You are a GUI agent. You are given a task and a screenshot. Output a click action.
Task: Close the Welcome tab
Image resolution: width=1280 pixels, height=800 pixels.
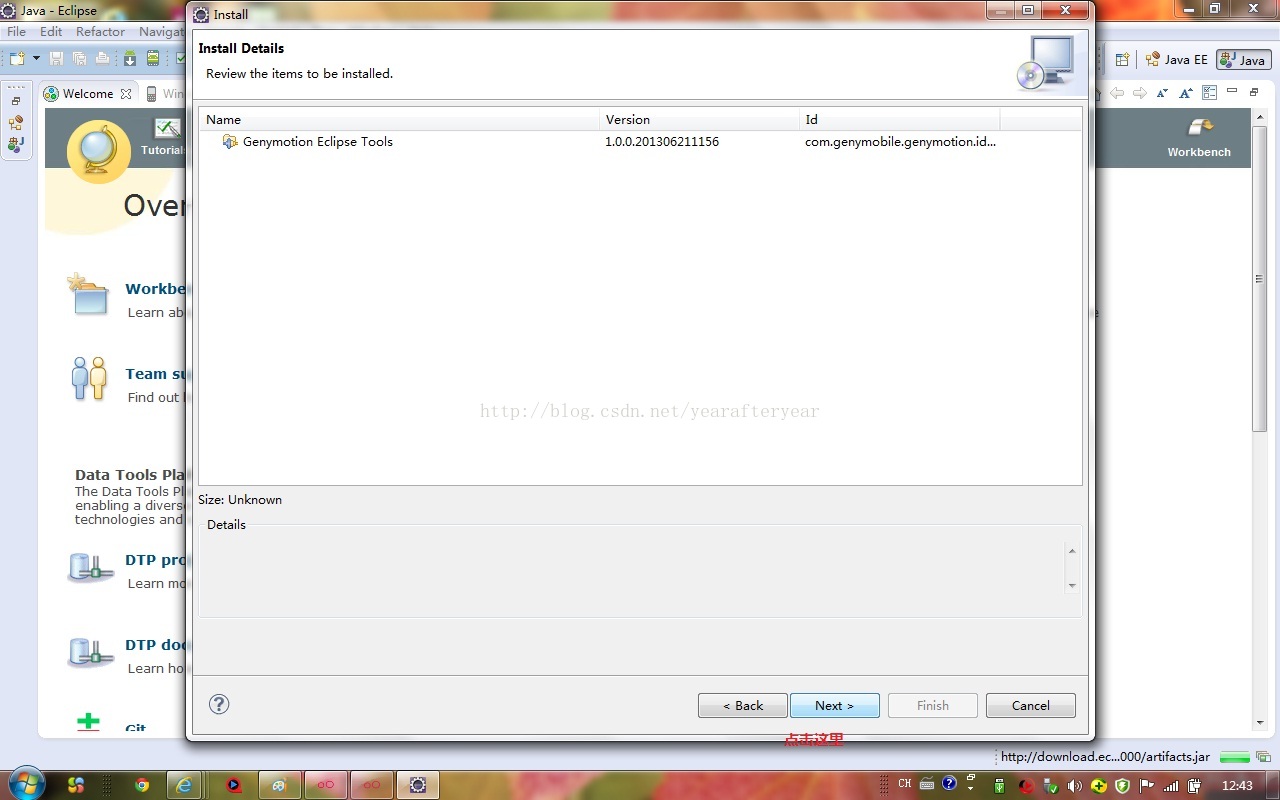(x=126, y=94)
